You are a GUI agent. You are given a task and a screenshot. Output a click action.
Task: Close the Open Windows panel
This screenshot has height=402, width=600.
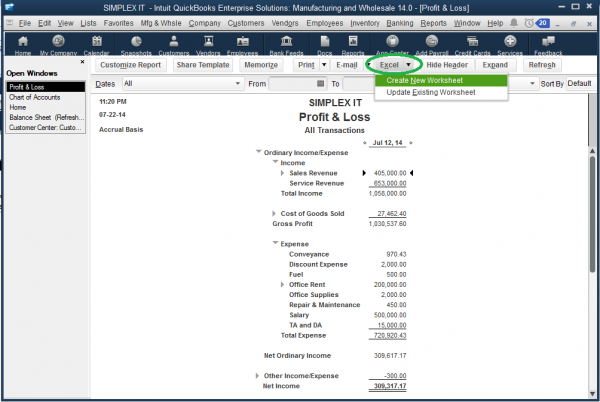click(82, 62)
